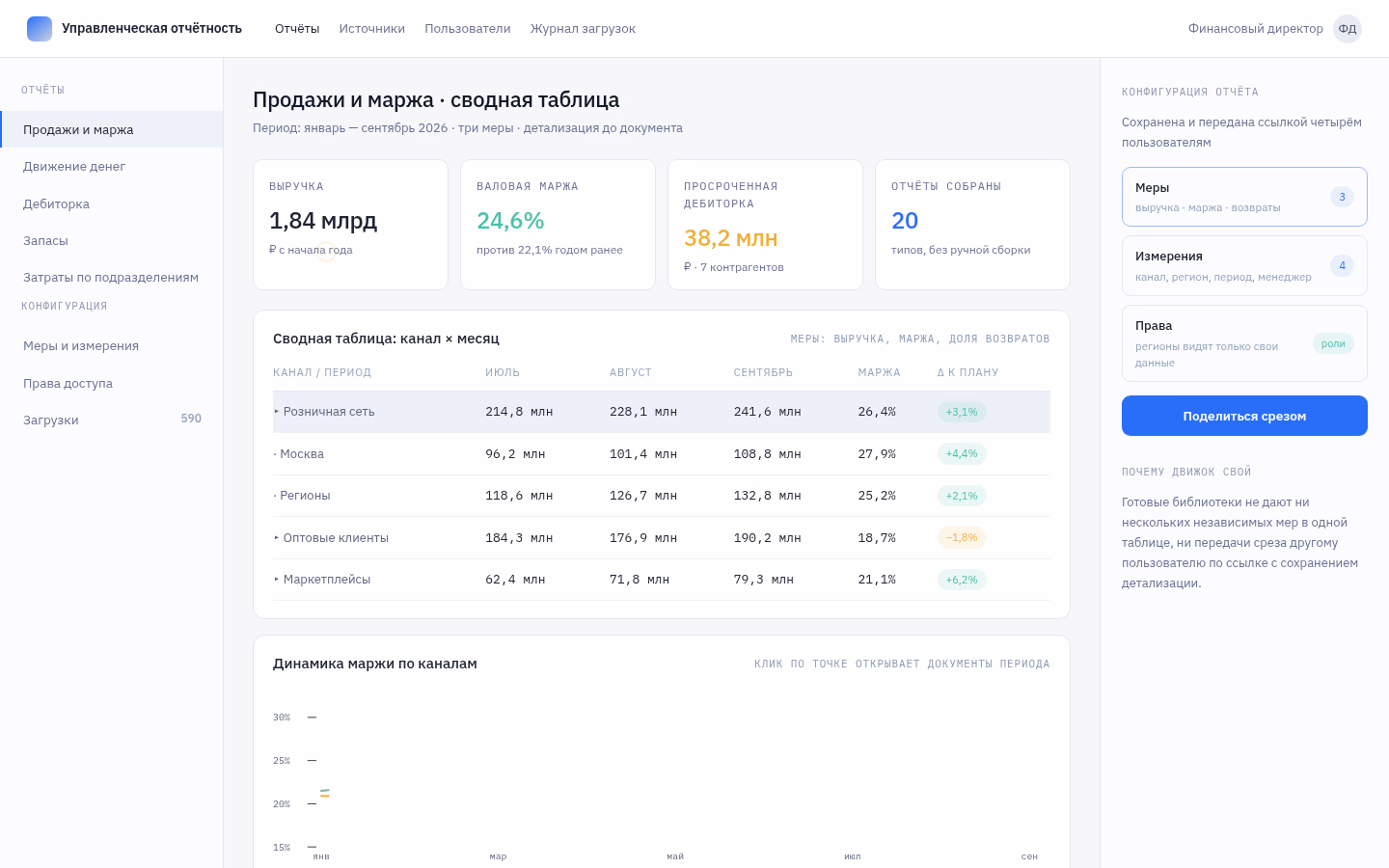The height and width of the screenshot is (868, 1389).
Task: Click the blue app logo icon
Action: [40, 29]
